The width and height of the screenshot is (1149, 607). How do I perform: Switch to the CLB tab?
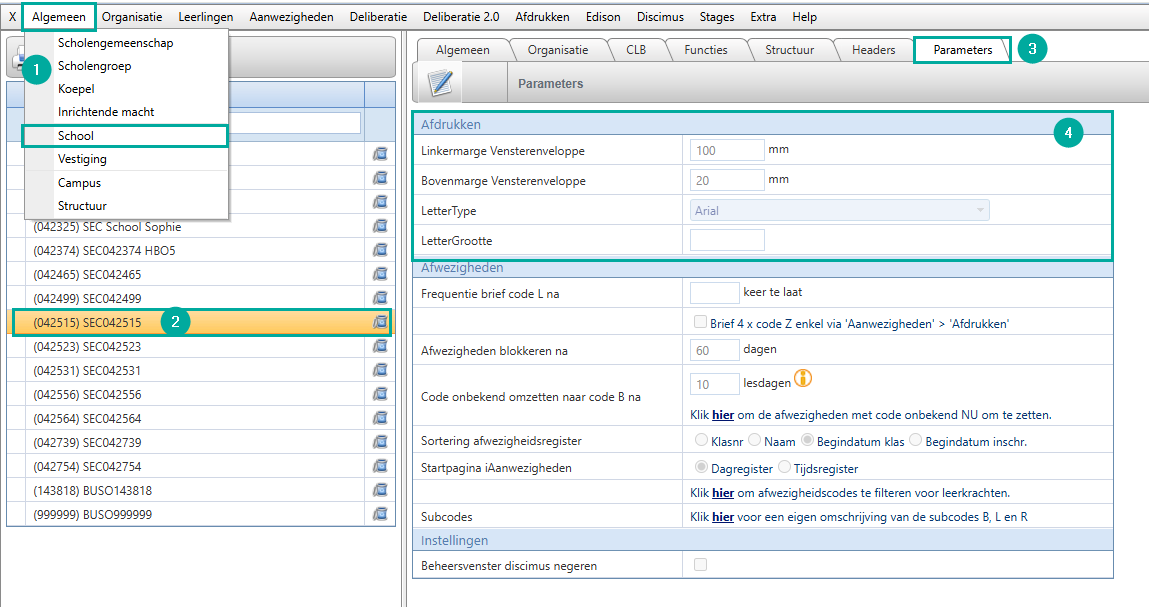click(x=635, y=50)
